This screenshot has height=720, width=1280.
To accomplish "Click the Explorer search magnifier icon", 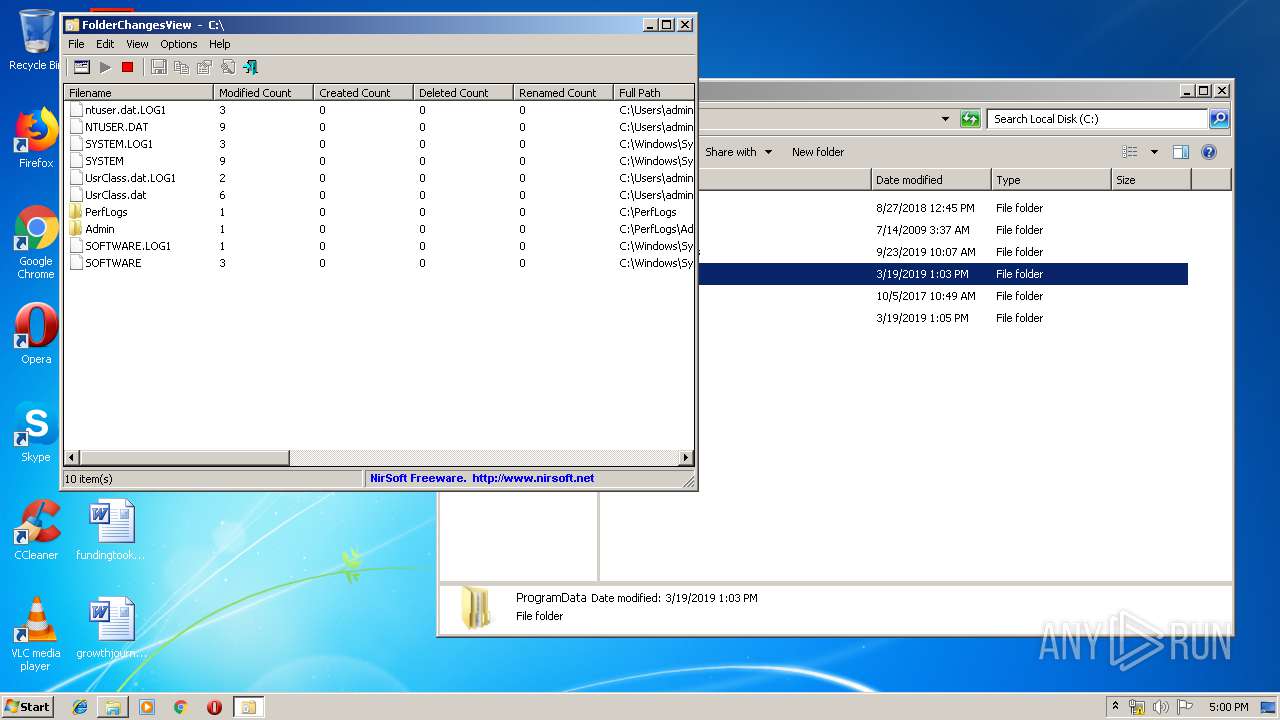I will click(1218, 119).
